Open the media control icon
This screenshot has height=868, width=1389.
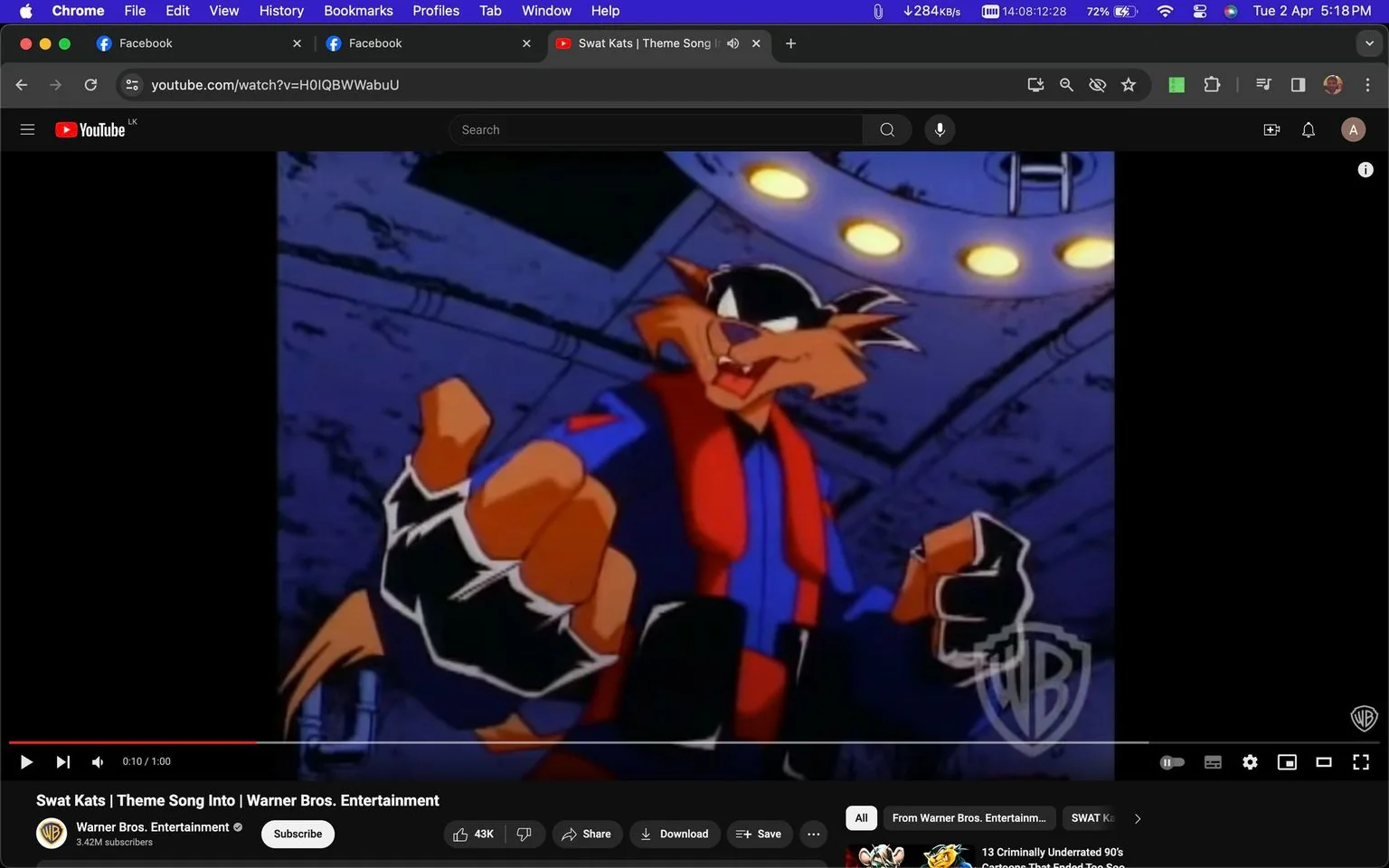click(x=1263, y=85)
